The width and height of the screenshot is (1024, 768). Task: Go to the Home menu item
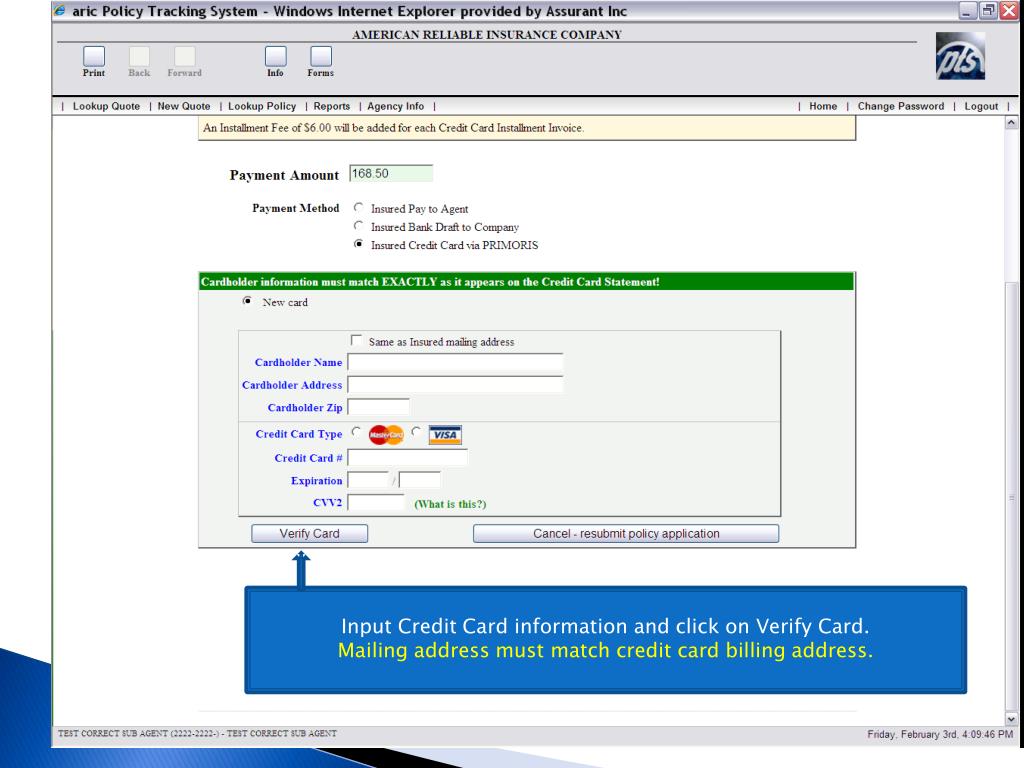[823, 106]
